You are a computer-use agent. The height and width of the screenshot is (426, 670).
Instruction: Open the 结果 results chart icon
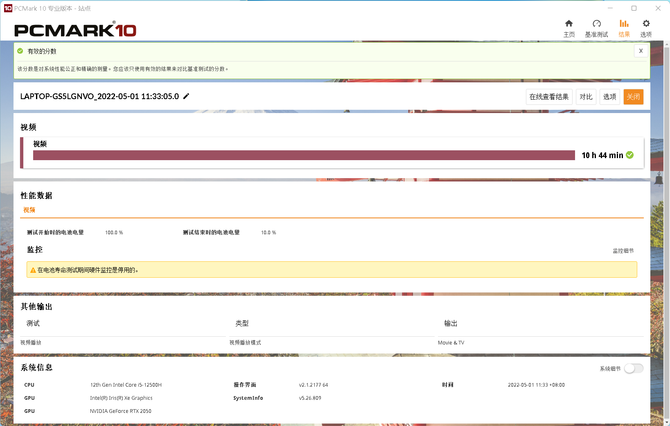tap(624, 28)
